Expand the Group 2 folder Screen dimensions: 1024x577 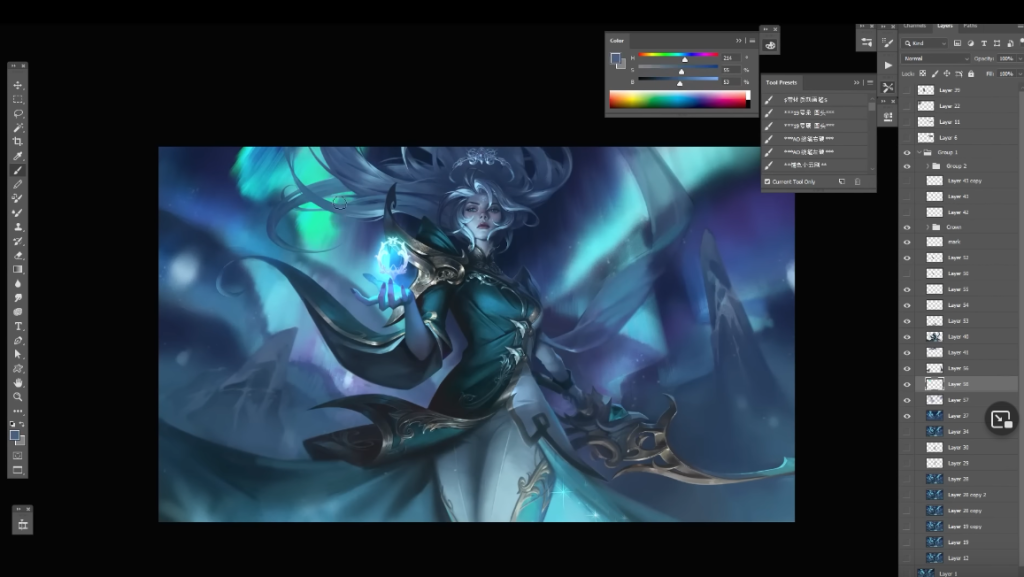(925, 166)
